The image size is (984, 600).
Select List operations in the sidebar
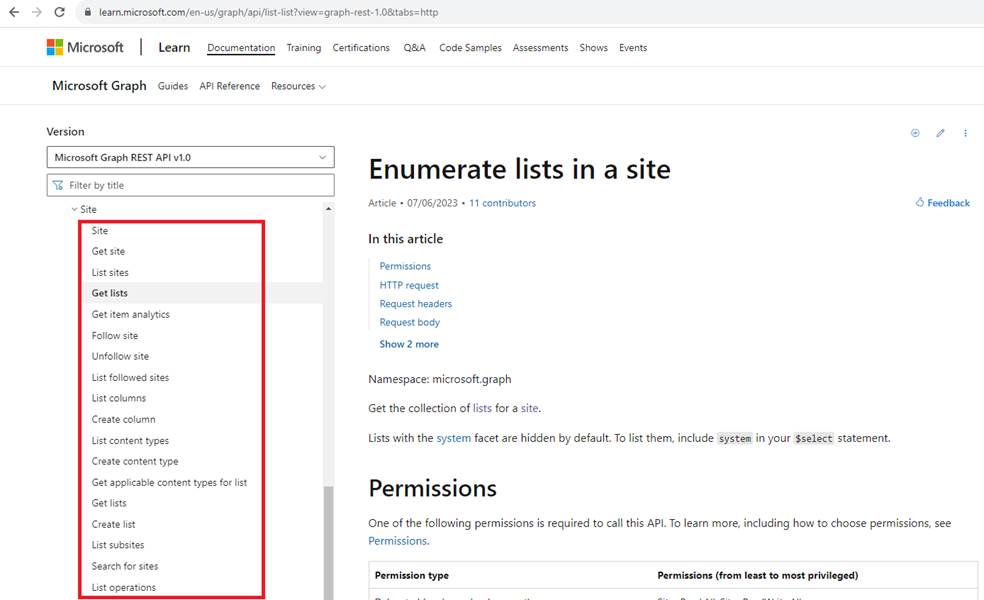tap(124, 587)
